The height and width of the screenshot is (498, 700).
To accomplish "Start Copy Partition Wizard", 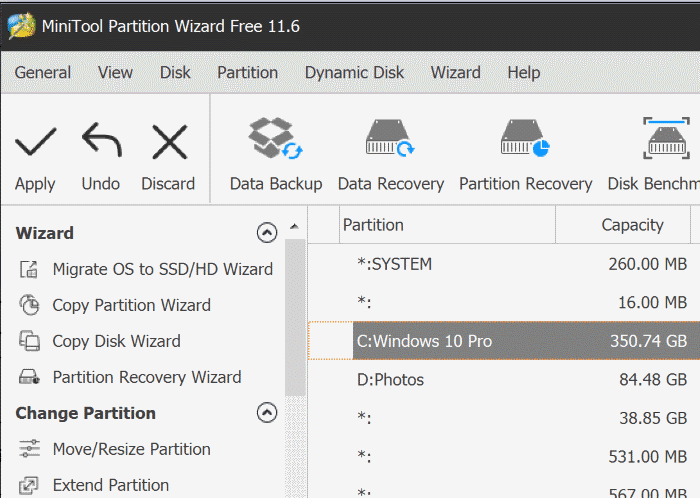I will click(x=132, y=305).
